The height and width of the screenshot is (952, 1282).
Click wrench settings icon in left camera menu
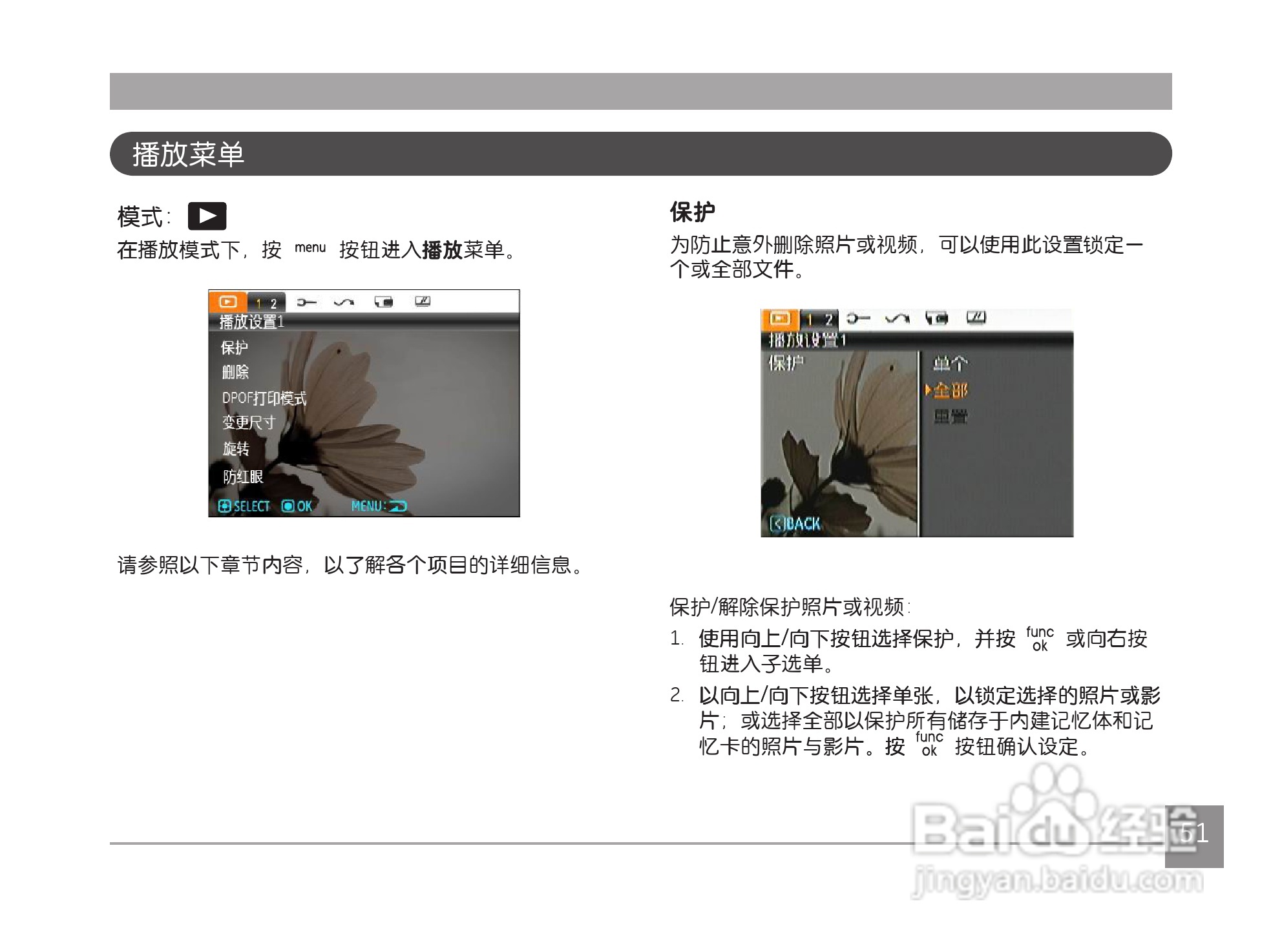tap(306, 302)
